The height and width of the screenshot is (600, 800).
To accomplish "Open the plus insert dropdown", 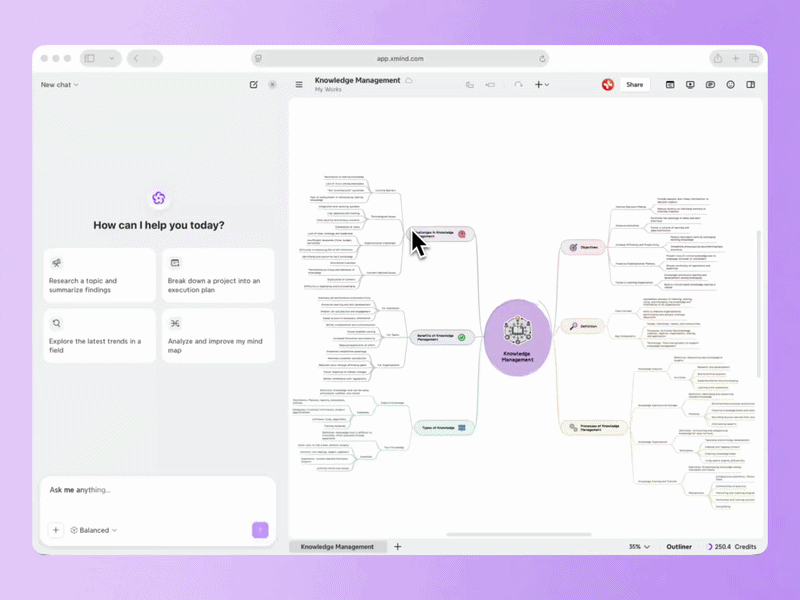I will pos(541,85).
